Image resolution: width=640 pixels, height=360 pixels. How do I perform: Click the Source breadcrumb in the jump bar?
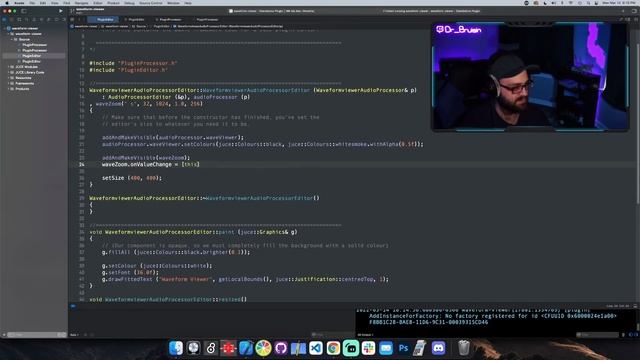point(139,26)
